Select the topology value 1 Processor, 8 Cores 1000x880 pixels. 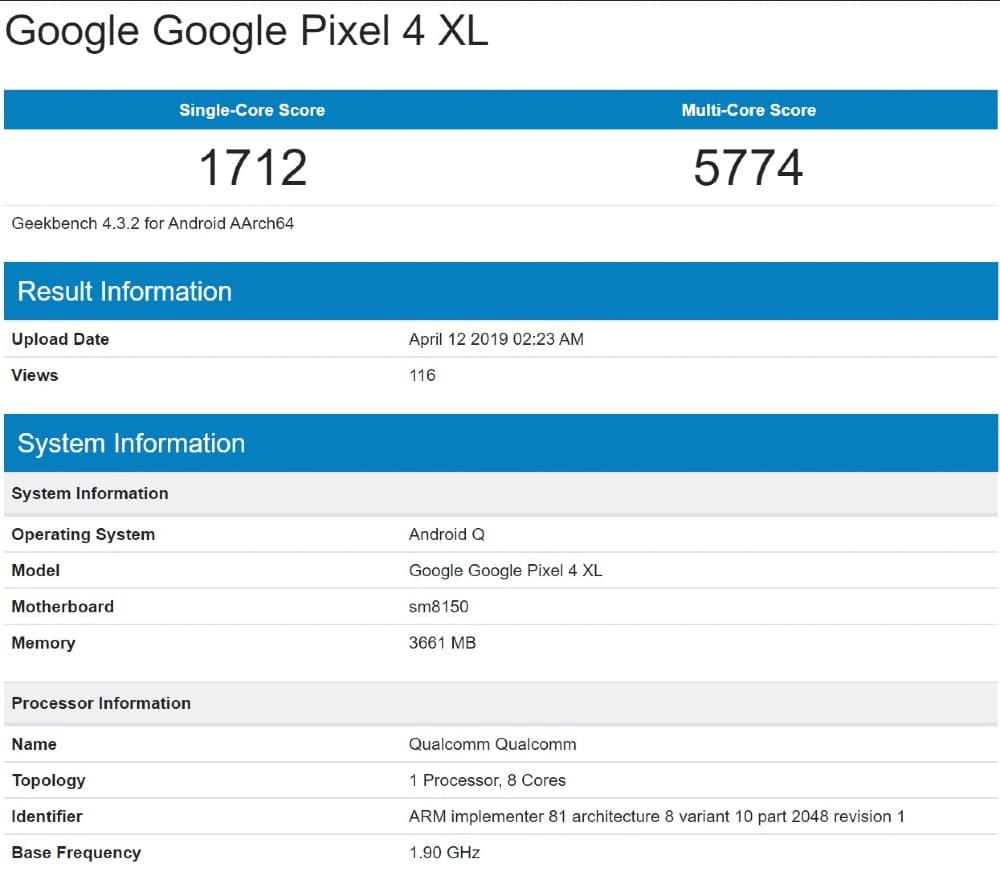487,780
